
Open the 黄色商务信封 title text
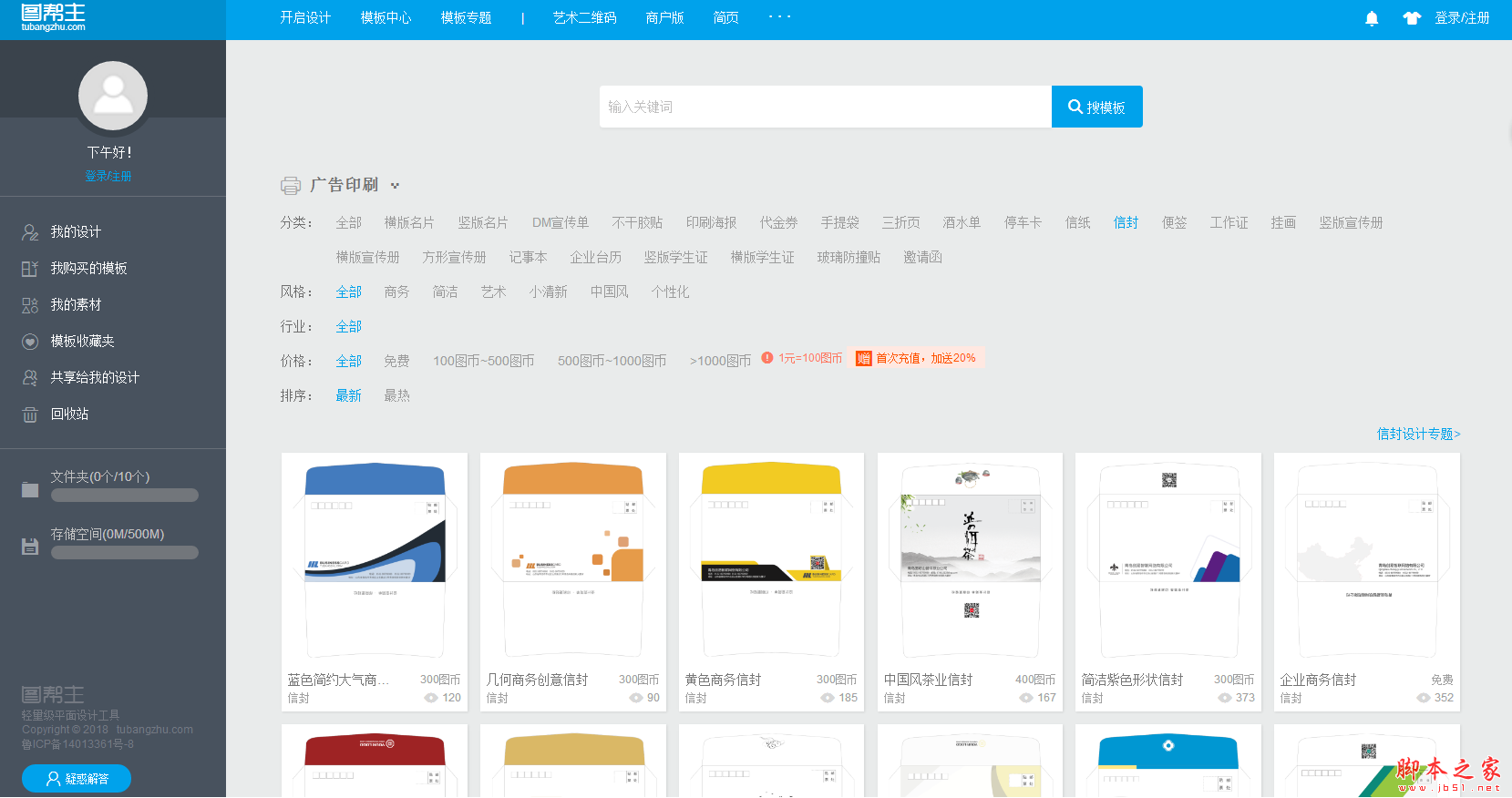click(x=723, y=680)
